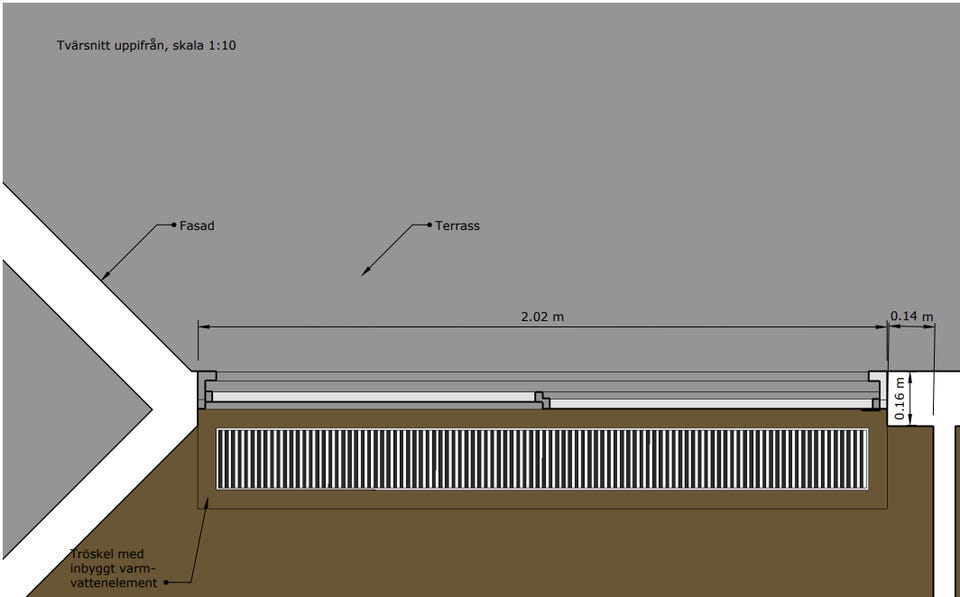Image resolution: width=960 pixels, height=597 pixels.
Task: Select the gray terrace surface area
Action: click(600, 150)
